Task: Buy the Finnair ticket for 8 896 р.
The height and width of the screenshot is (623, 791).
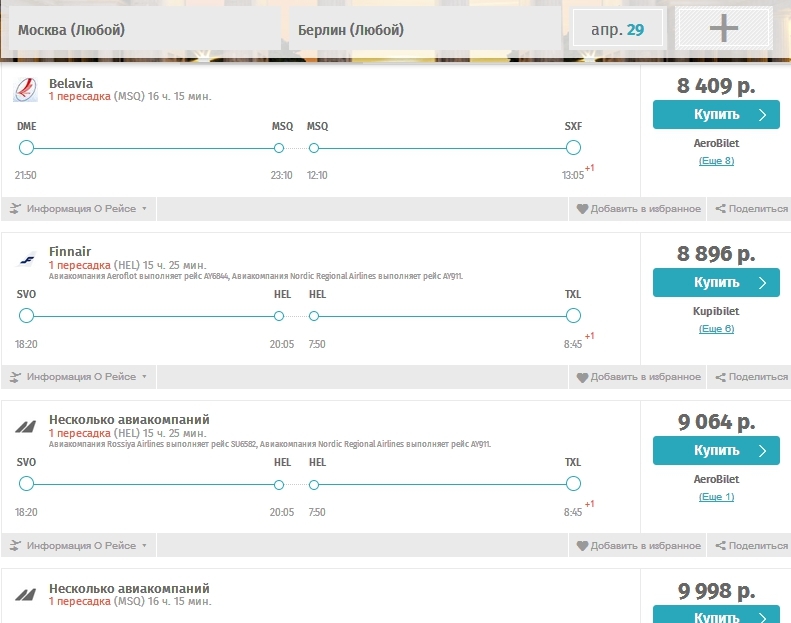Action: tap(716, 282)
